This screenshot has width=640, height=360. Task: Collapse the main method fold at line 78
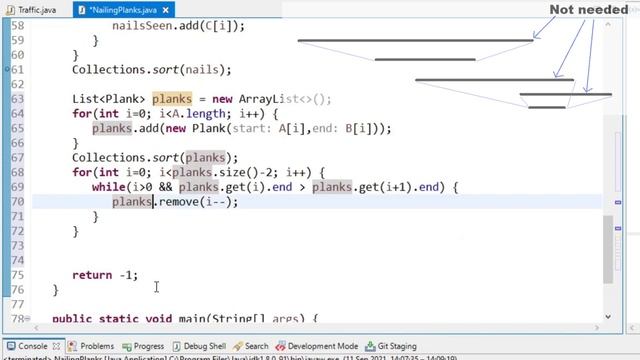(28, 318)
